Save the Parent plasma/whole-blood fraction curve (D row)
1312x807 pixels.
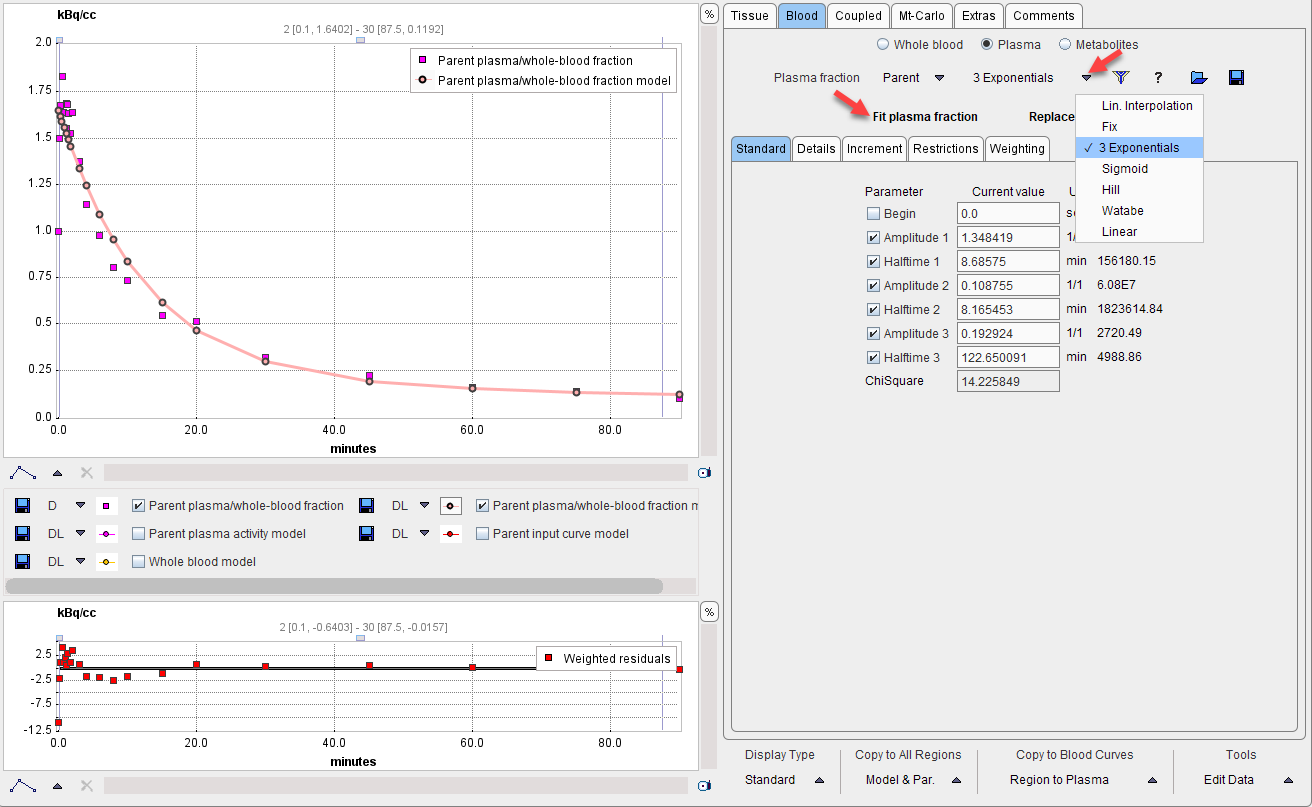[x=24, y=506]
